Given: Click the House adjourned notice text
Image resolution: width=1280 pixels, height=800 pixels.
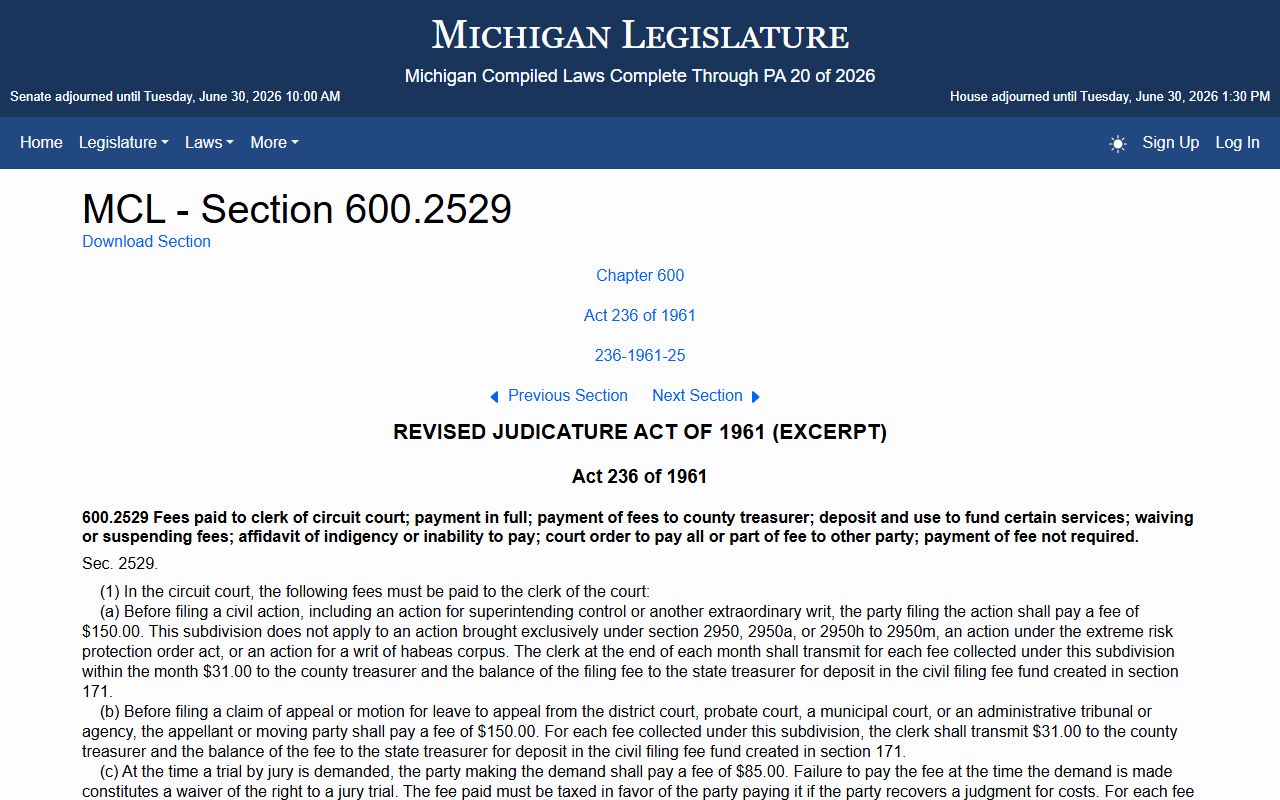Looking at the screenshot, I should pyautogui.click(x=1110, y=97).
